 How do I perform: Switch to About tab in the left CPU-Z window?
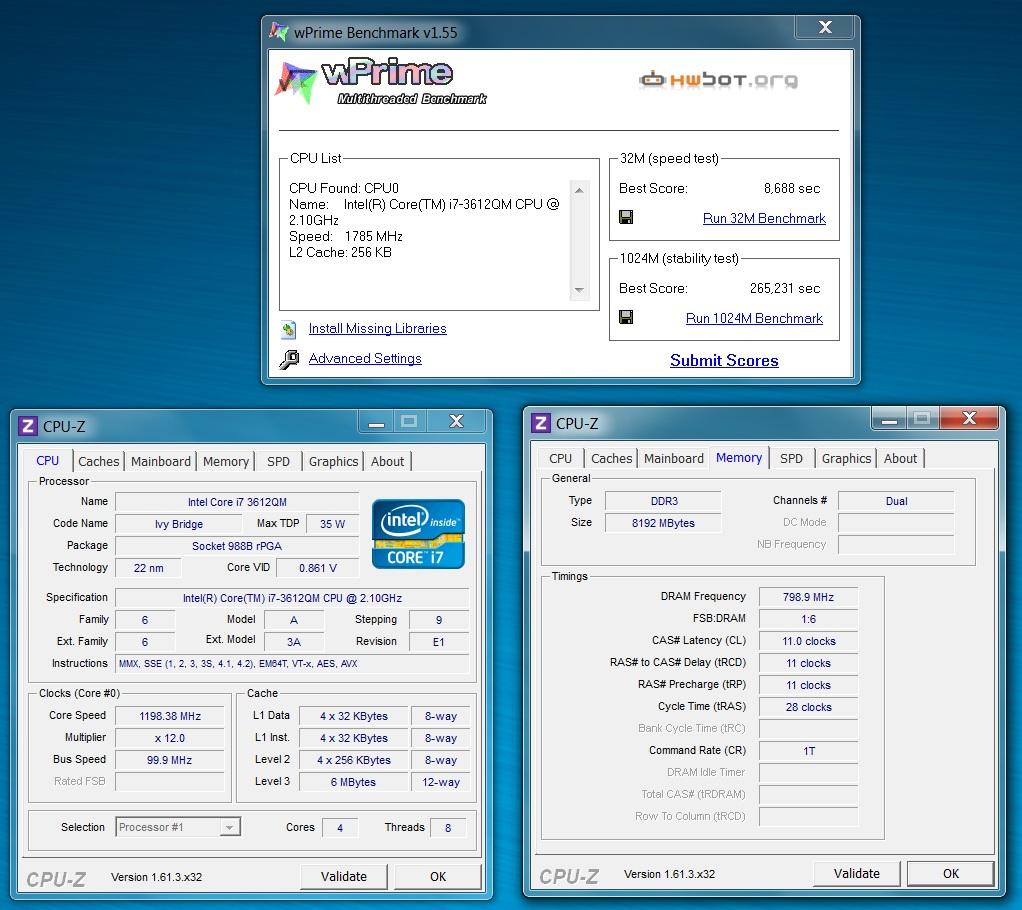(387, 462)
